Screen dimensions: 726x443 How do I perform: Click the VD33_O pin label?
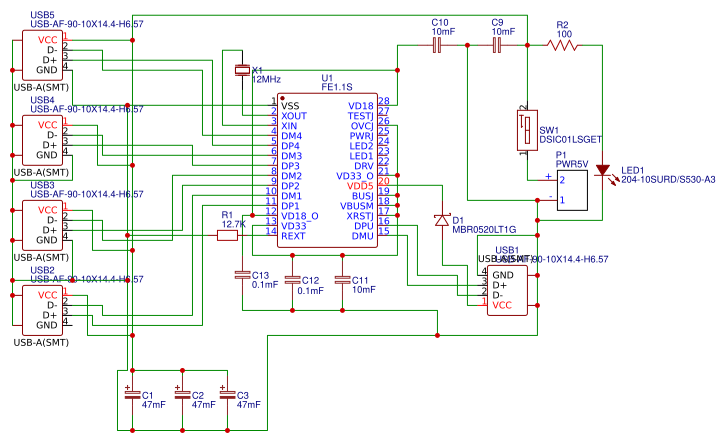tap(355, 176)
